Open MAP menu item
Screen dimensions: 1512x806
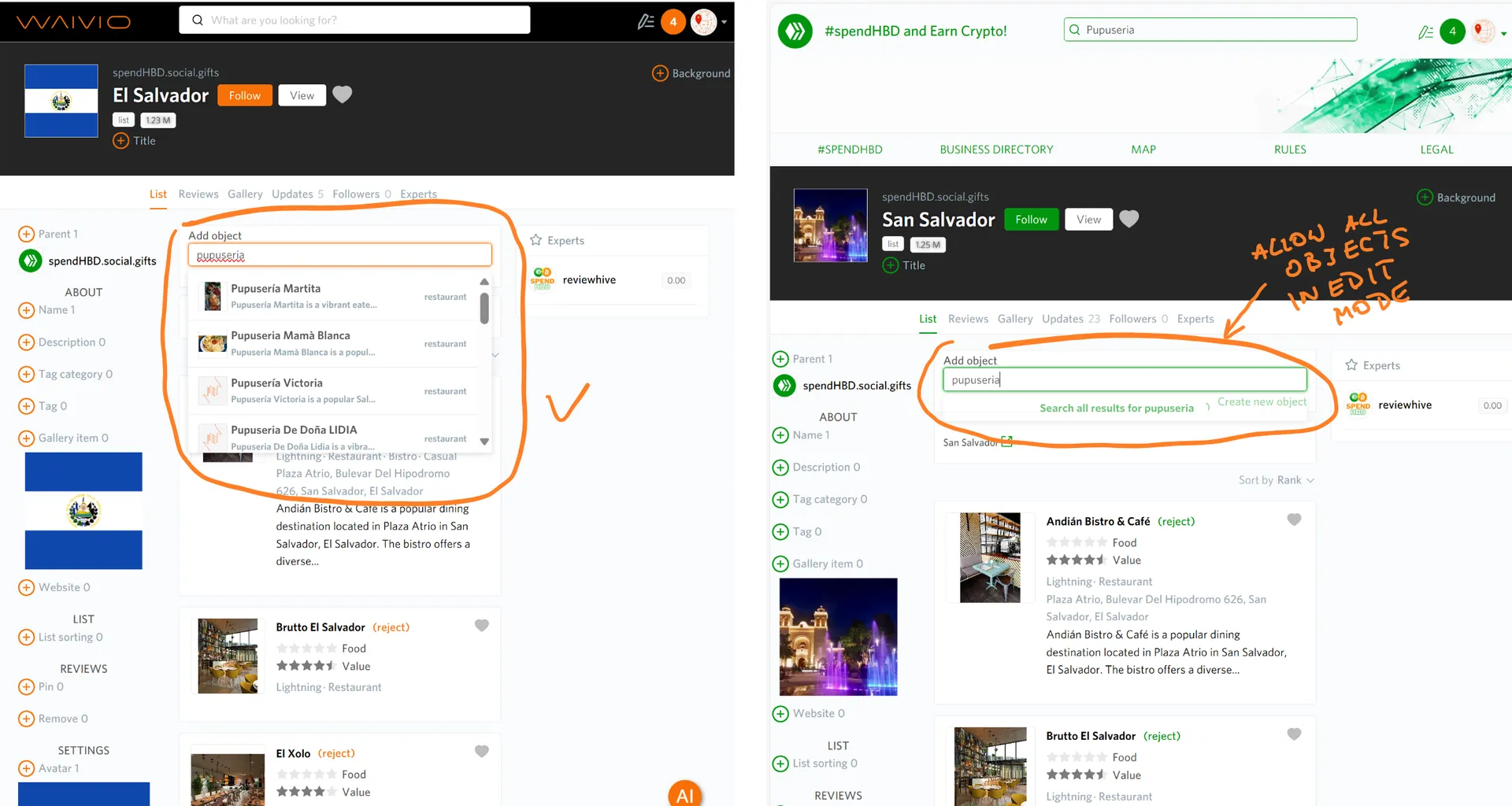click(1143, 150)
